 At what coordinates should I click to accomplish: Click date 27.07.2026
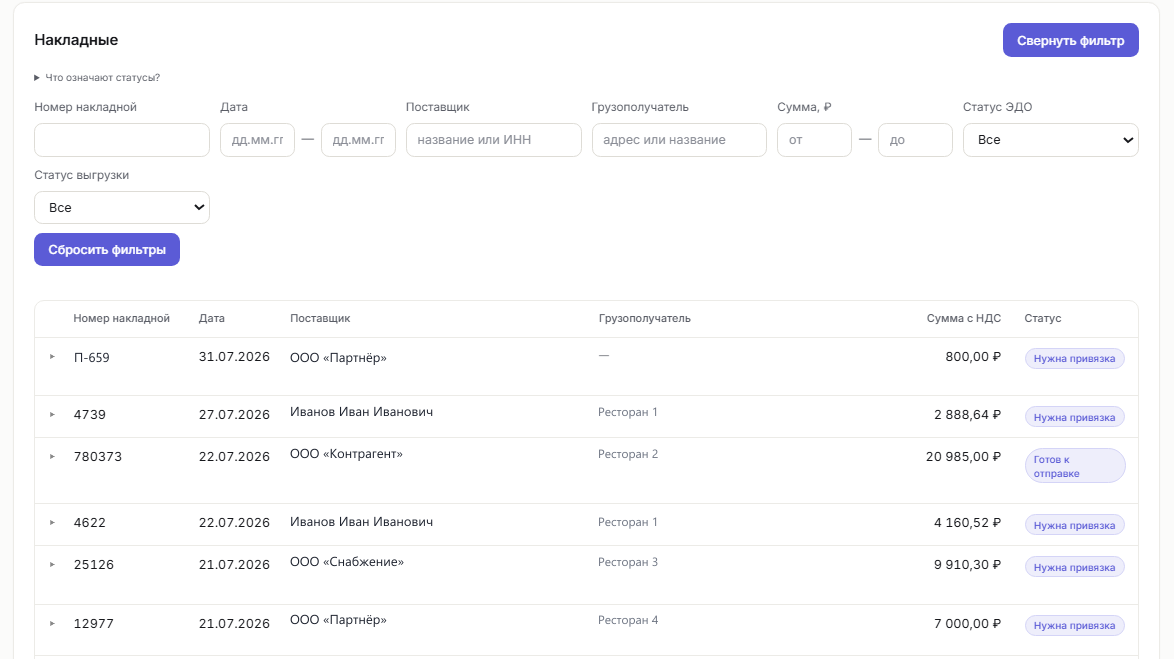click(234, 415)
